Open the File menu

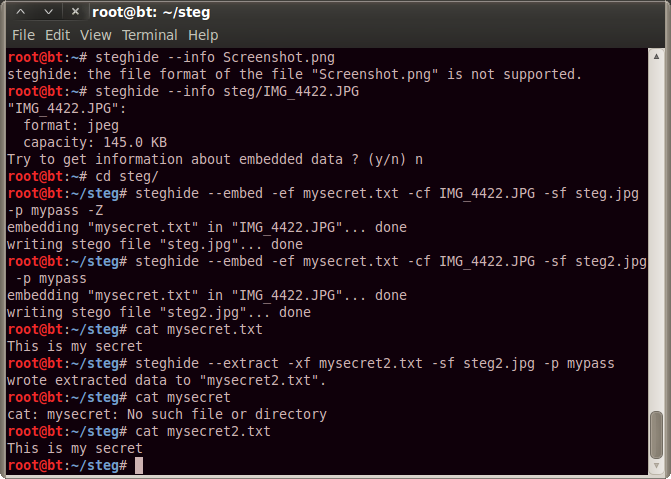[x=23, y=35]
